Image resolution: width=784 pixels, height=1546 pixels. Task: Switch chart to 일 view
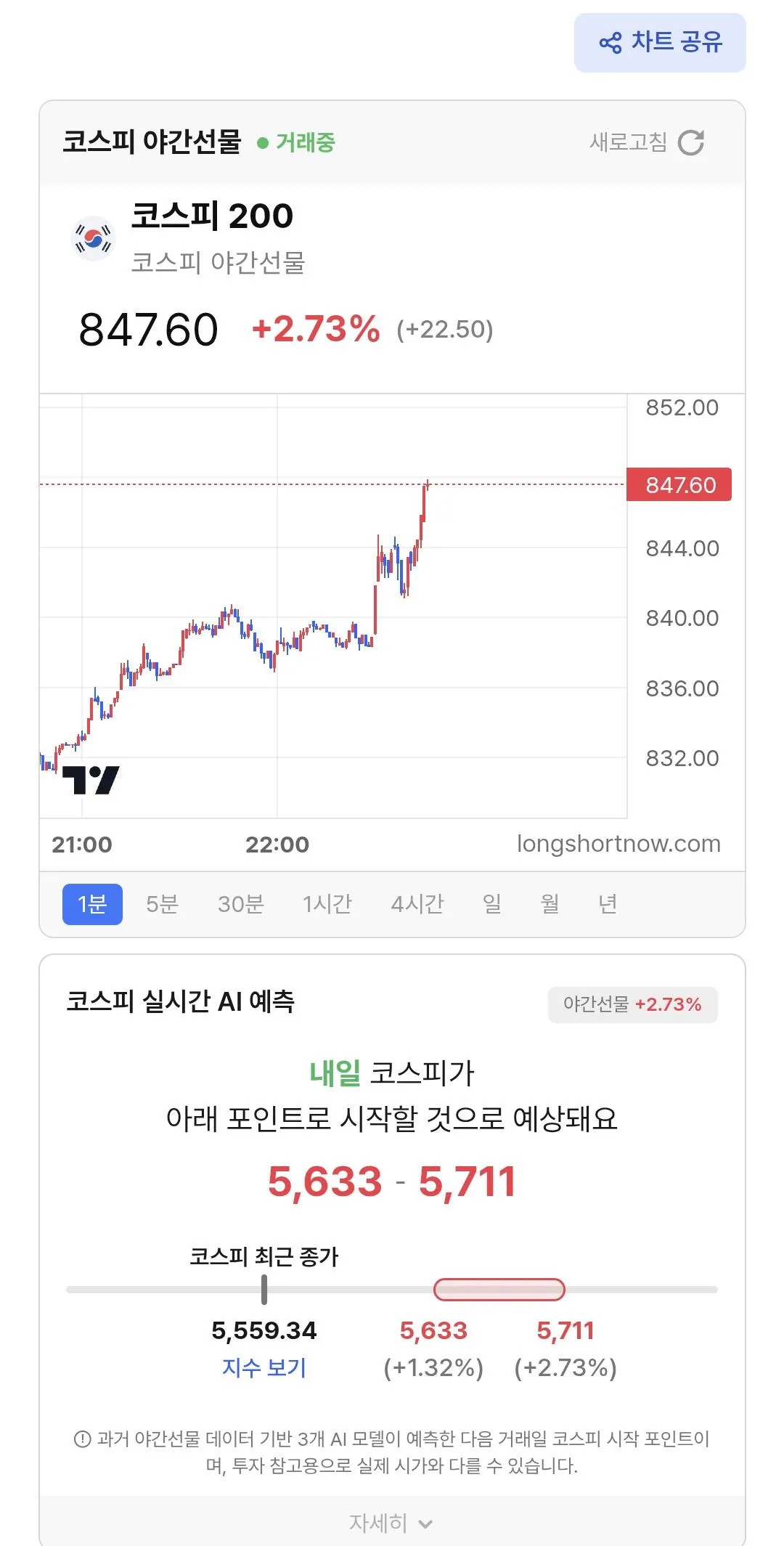tap(492, 904)
